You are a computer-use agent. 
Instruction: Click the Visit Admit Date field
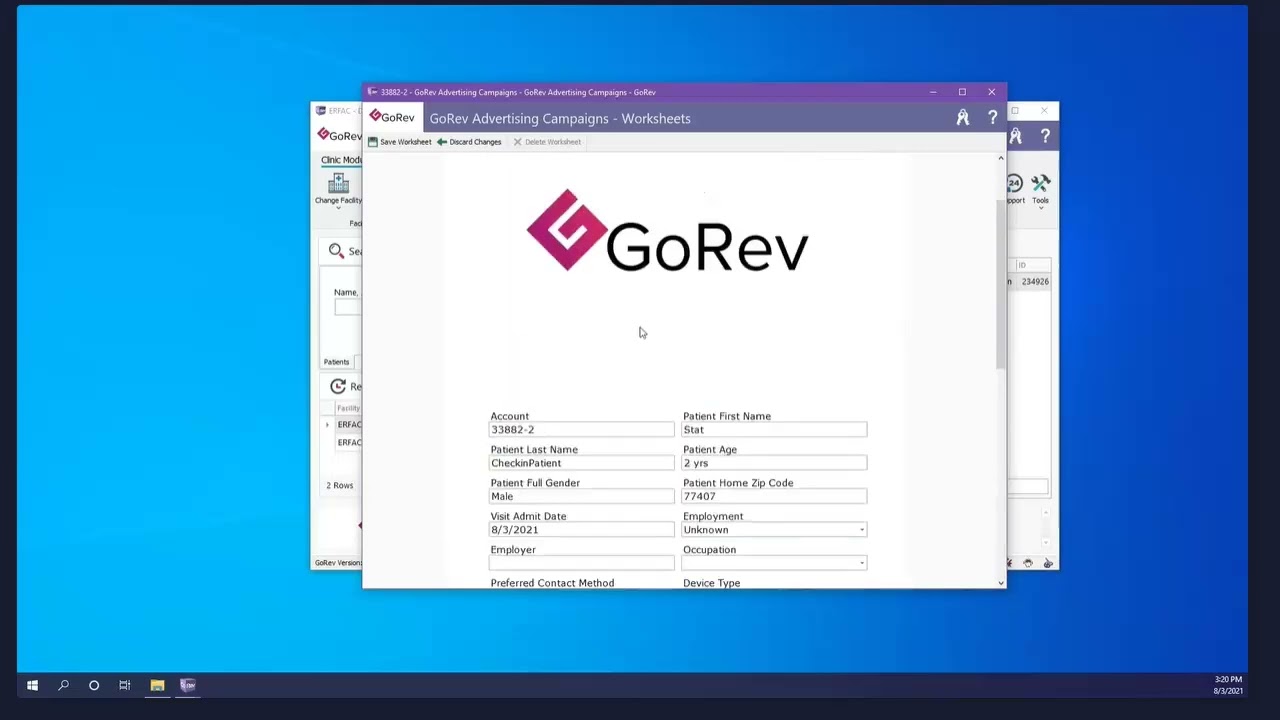click(x=582, y=530)
